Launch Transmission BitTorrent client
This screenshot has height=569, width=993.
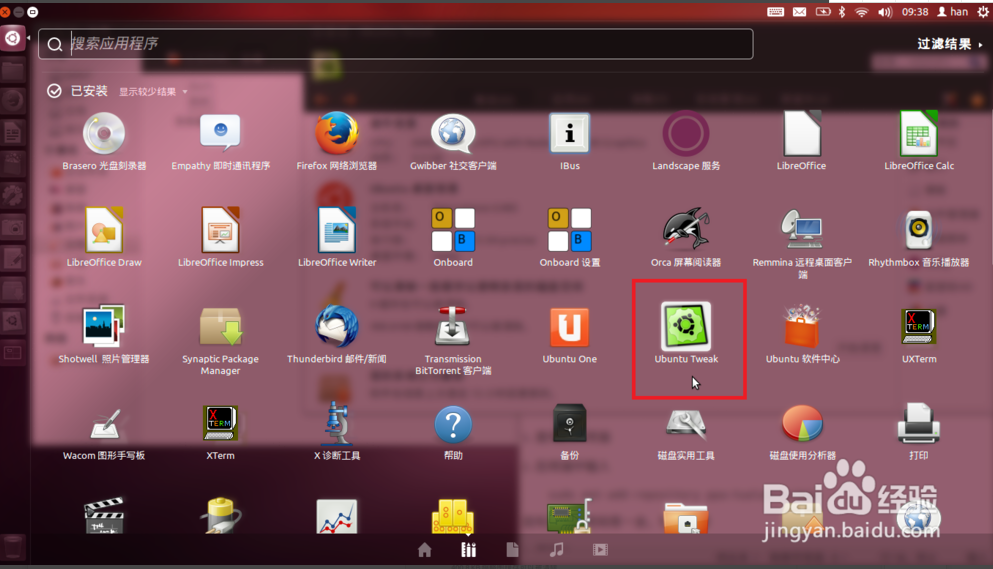point(453,341)
